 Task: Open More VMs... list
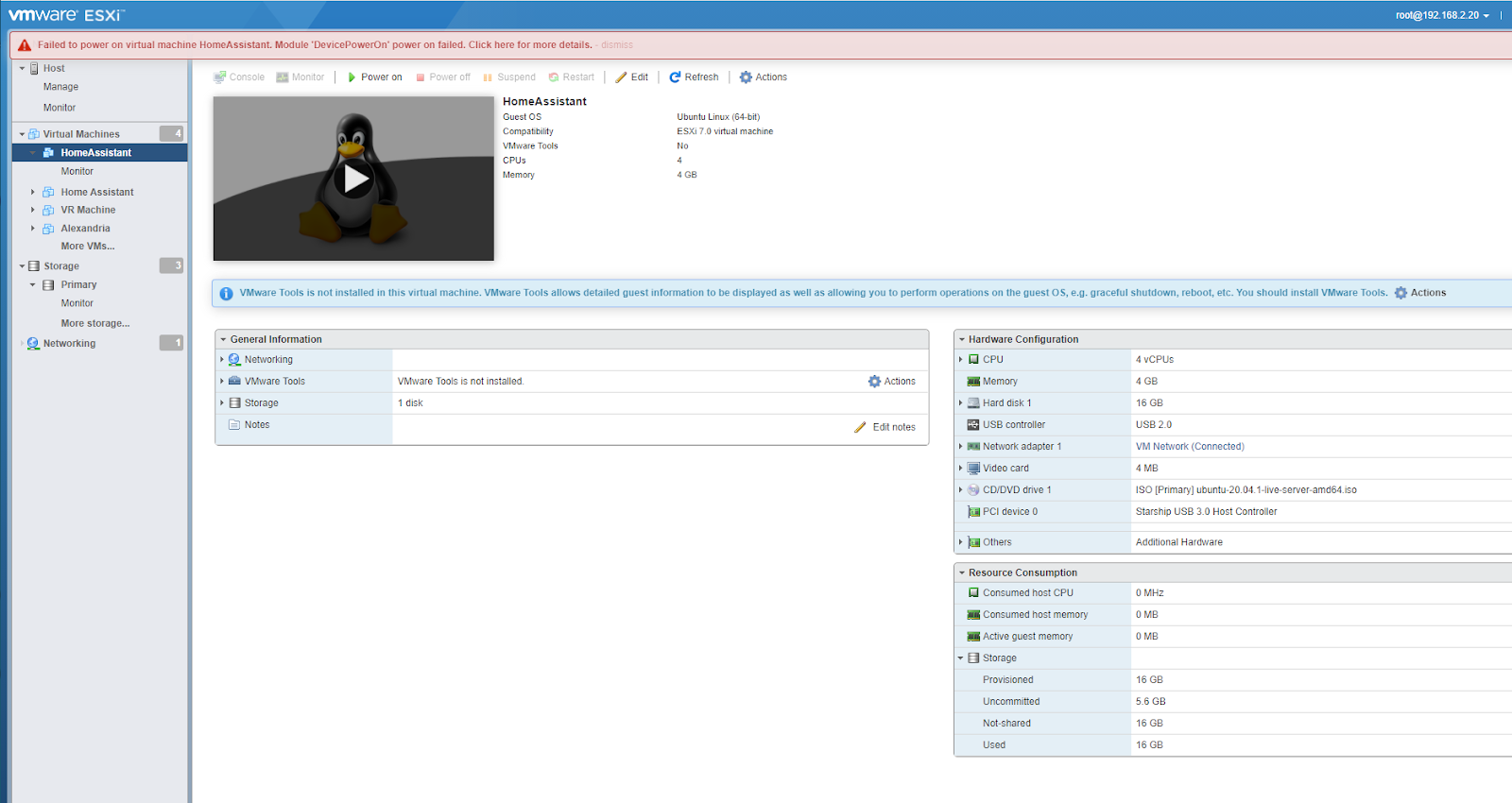point(88,247)
